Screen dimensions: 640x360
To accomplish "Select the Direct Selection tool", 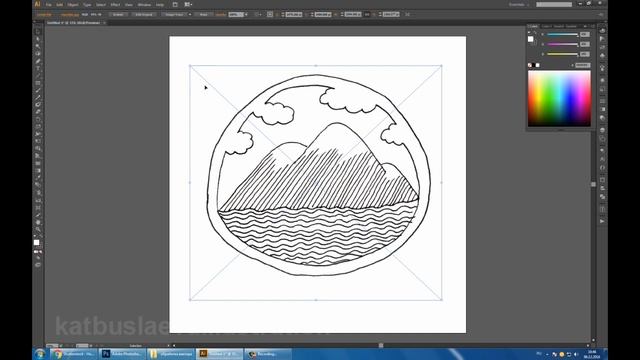I will tap(38, 39).
